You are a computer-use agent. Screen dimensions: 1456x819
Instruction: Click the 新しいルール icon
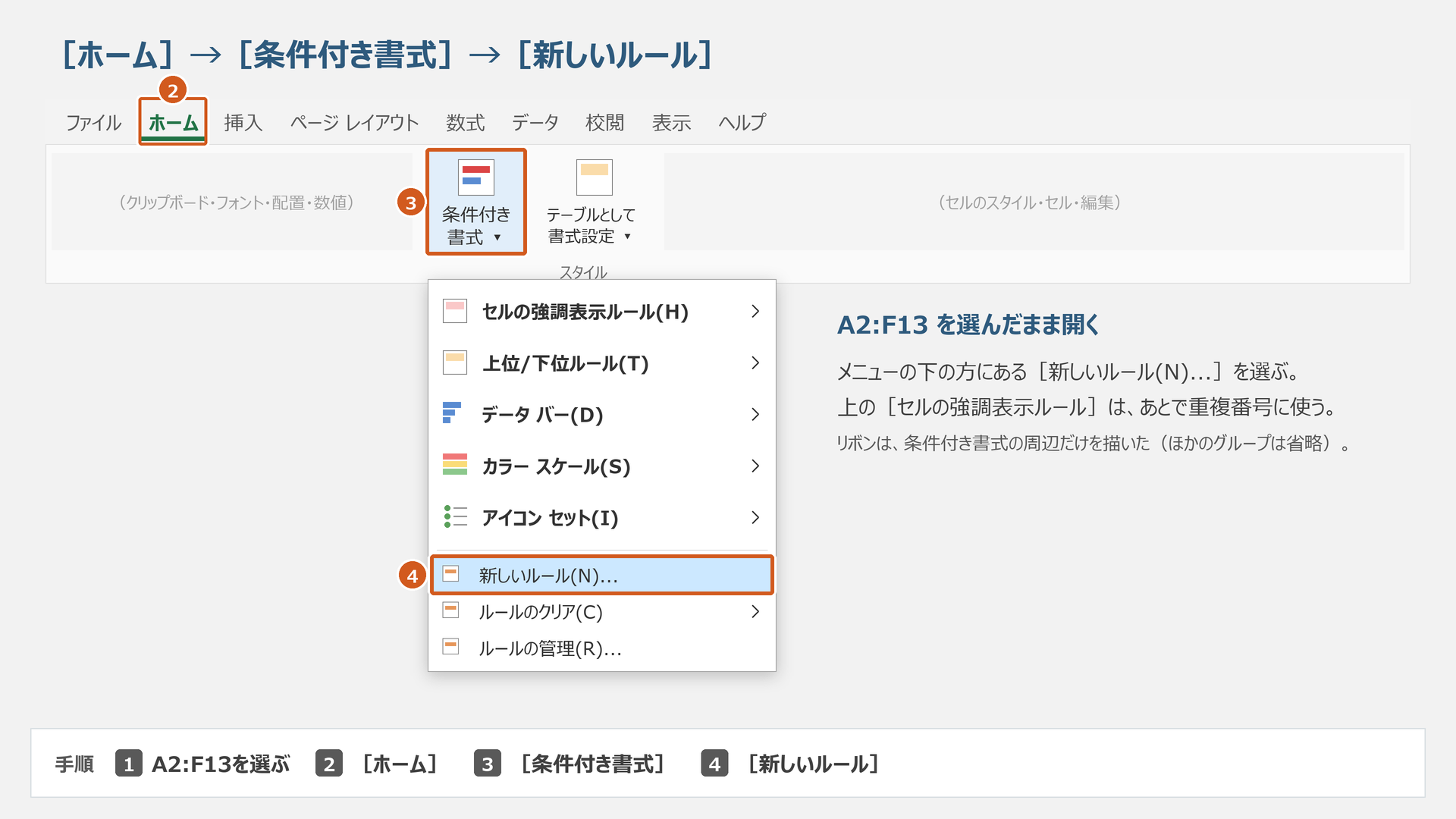(450, 574)
